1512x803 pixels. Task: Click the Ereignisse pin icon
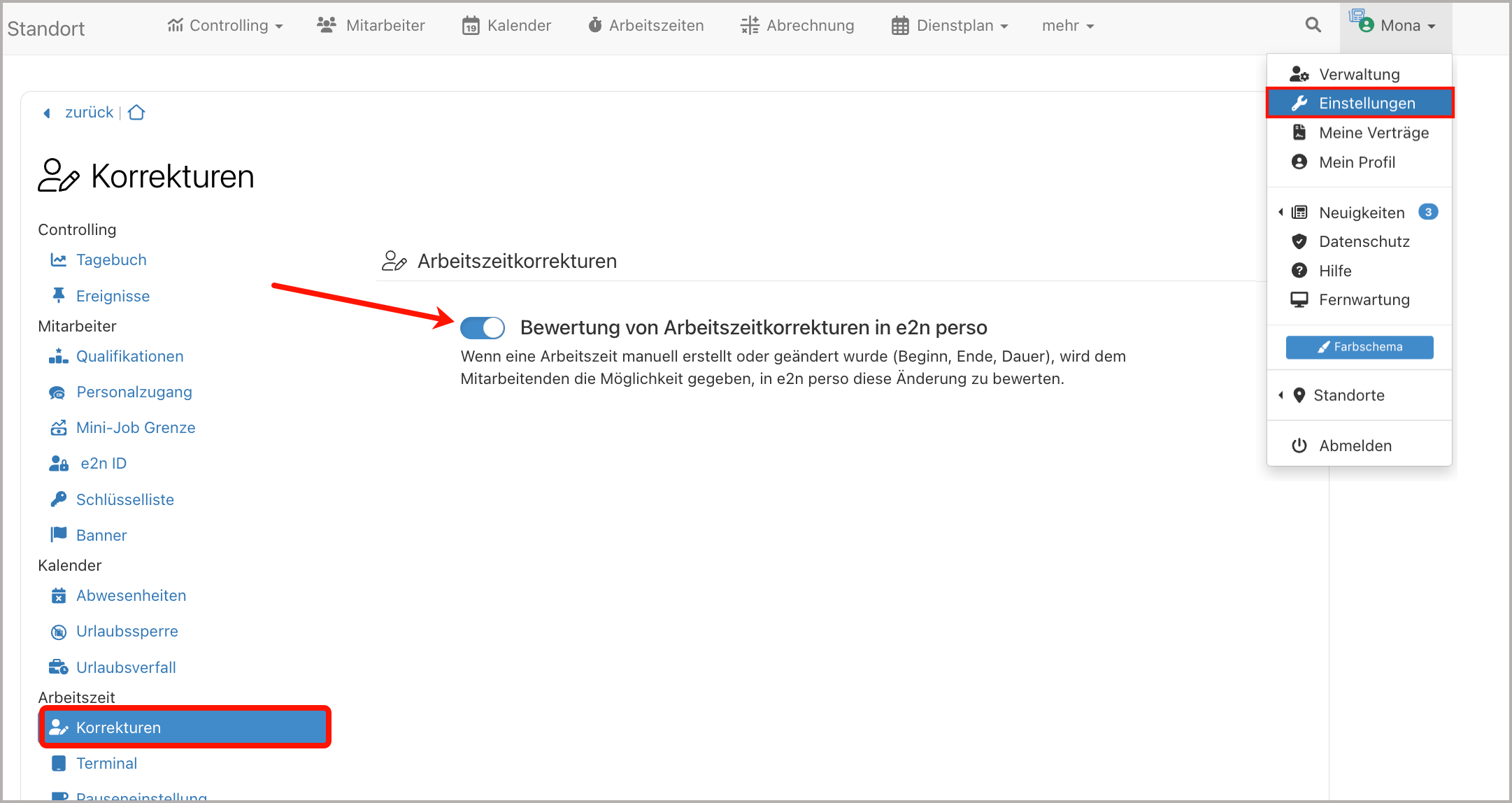[x=58, y=295]
